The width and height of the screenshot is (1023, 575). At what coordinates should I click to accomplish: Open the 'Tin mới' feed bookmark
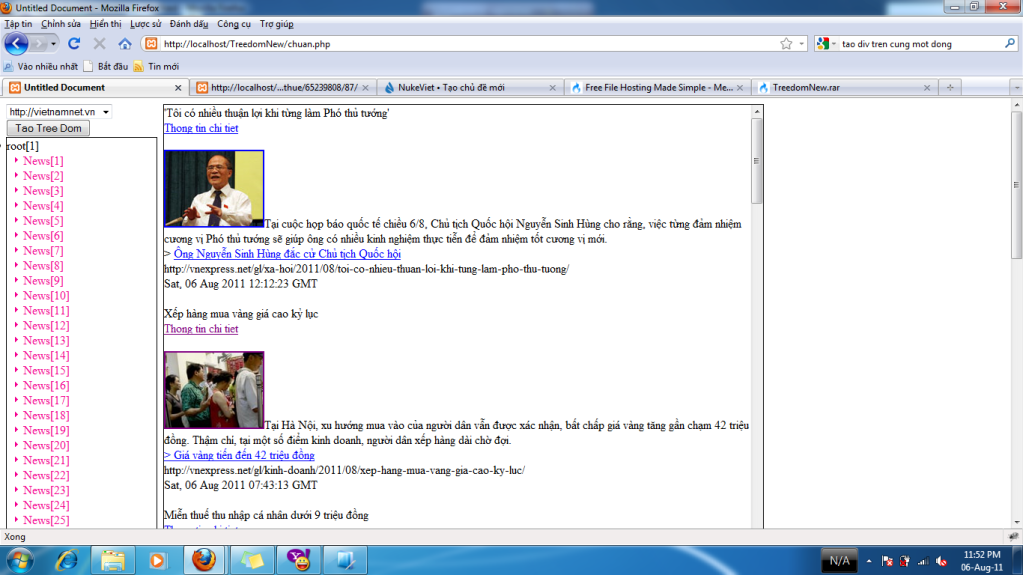tap(157, 67)
